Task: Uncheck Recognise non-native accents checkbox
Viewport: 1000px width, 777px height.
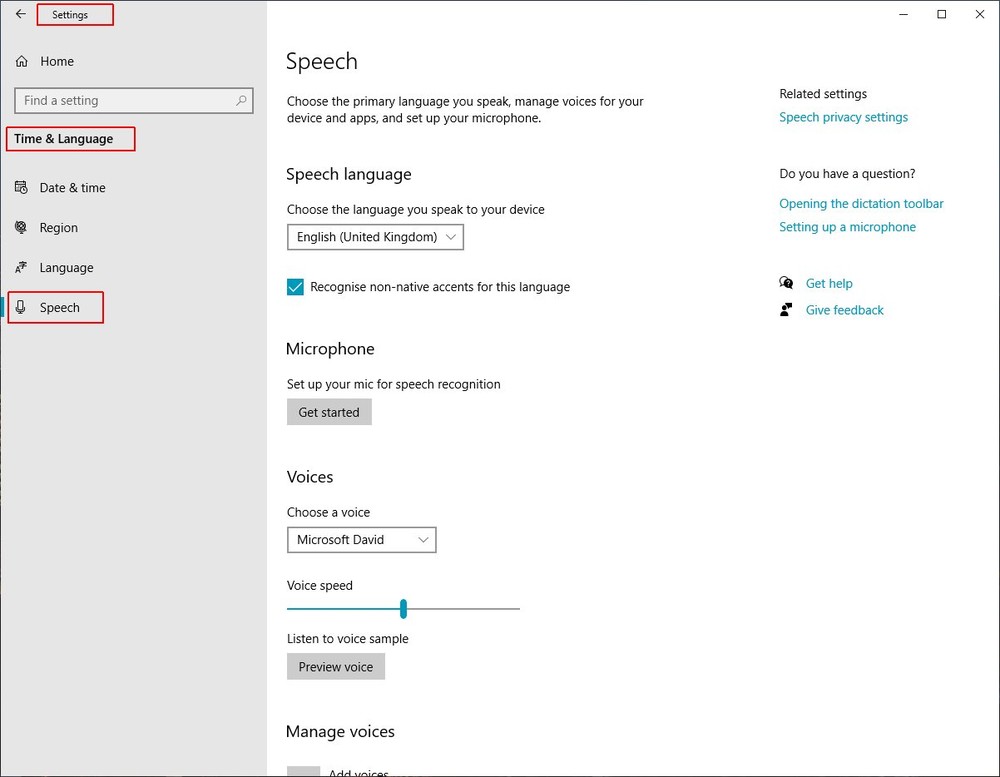Action: tap(295, 287)
